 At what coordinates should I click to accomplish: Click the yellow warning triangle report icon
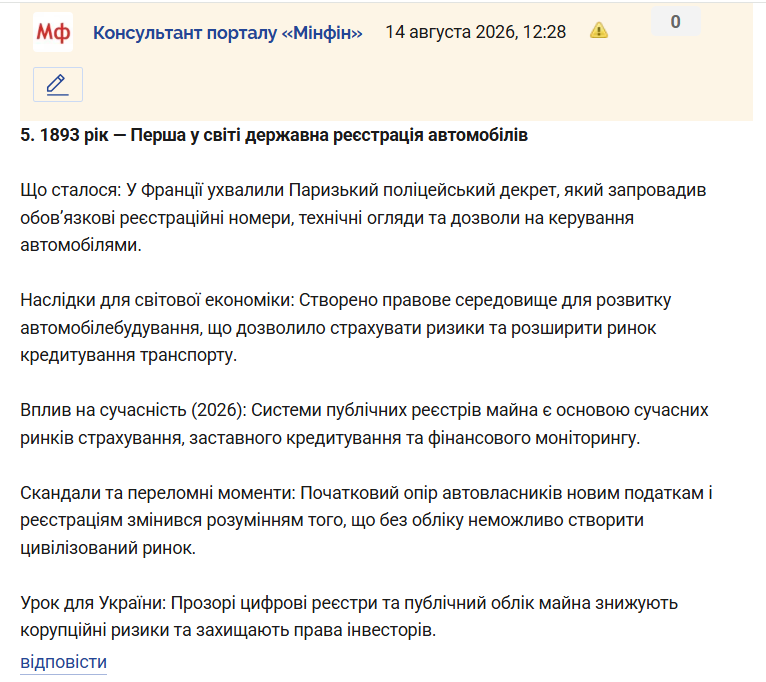pyautogui.click(x=599, y=31)
